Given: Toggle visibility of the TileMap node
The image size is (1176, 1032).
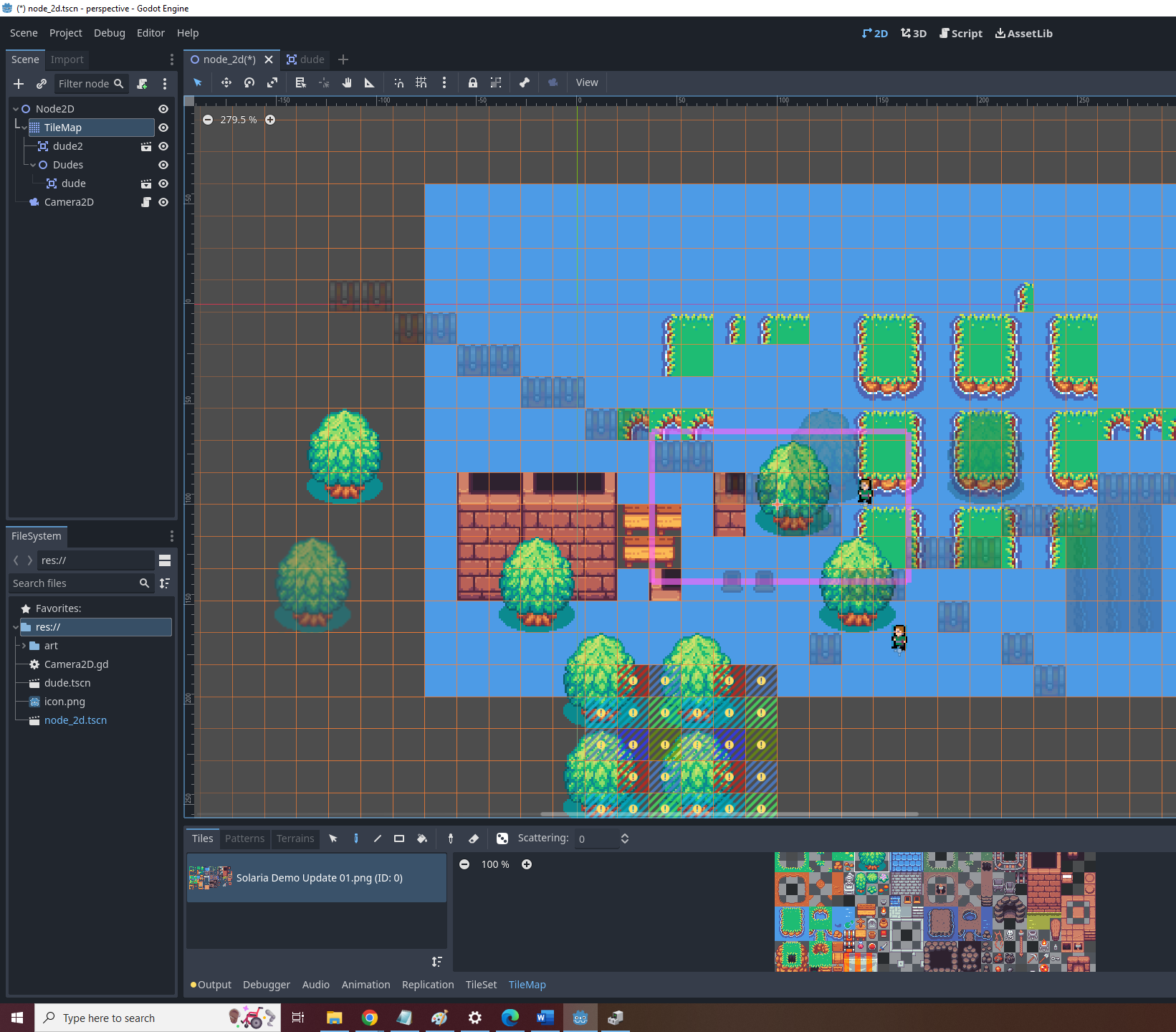Looking at the screenshot, I should 163,127.
